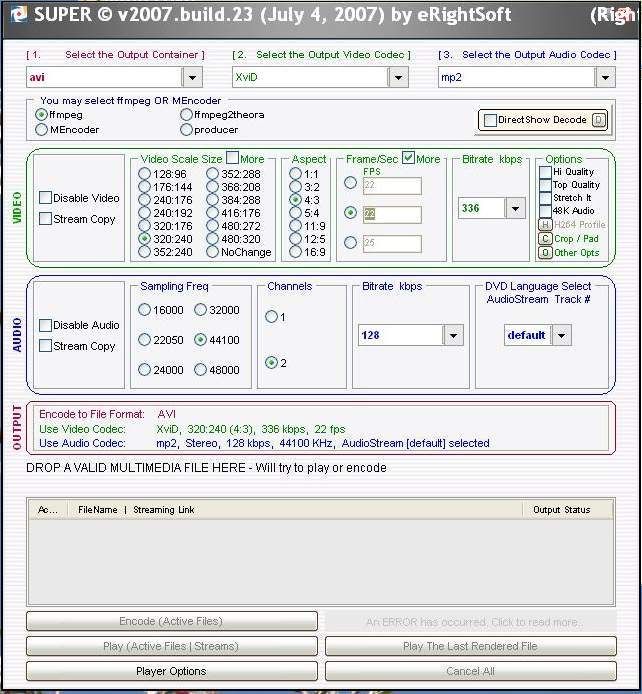Open AudioStream Track dropdown showing default

tap(561, 335)
